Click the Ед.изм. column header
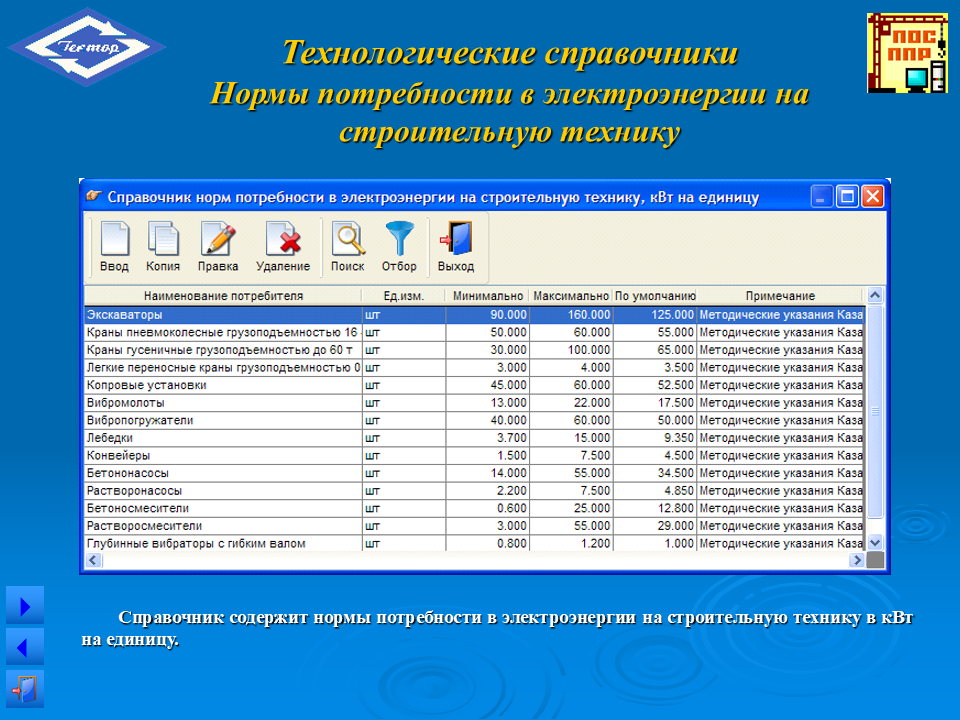Viewport: 960px width, 720px height. 403,296
